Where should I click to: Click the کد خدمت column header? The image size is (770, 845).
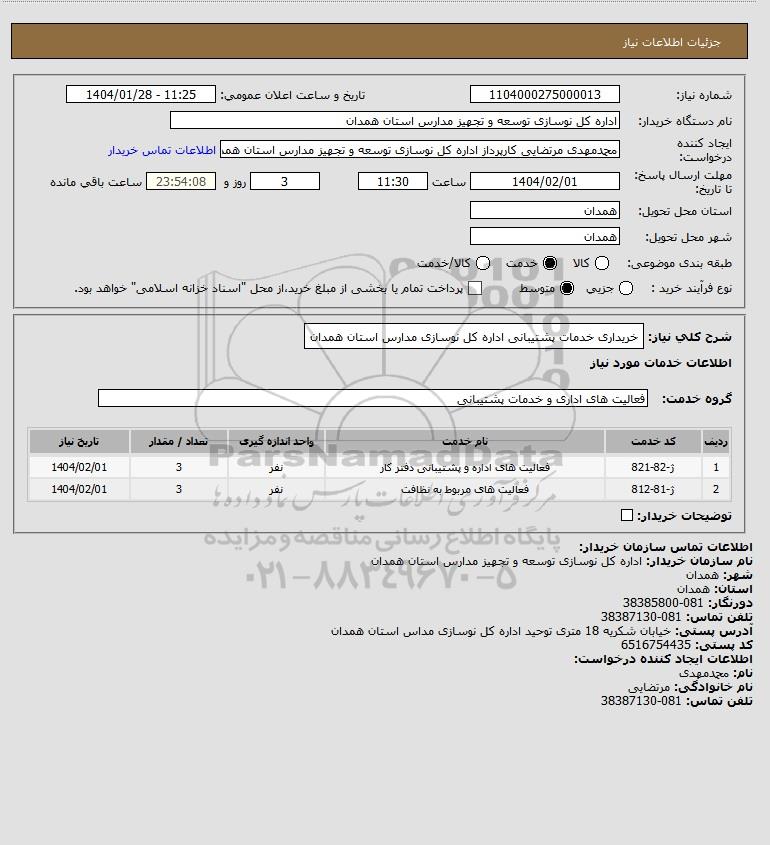(x=653, y=441)
